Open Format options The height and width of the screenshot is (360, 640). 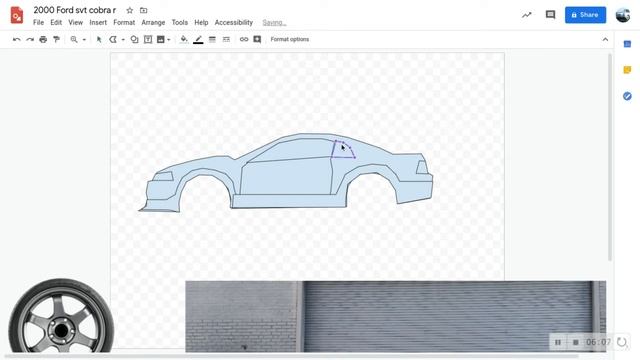(290, 40)
